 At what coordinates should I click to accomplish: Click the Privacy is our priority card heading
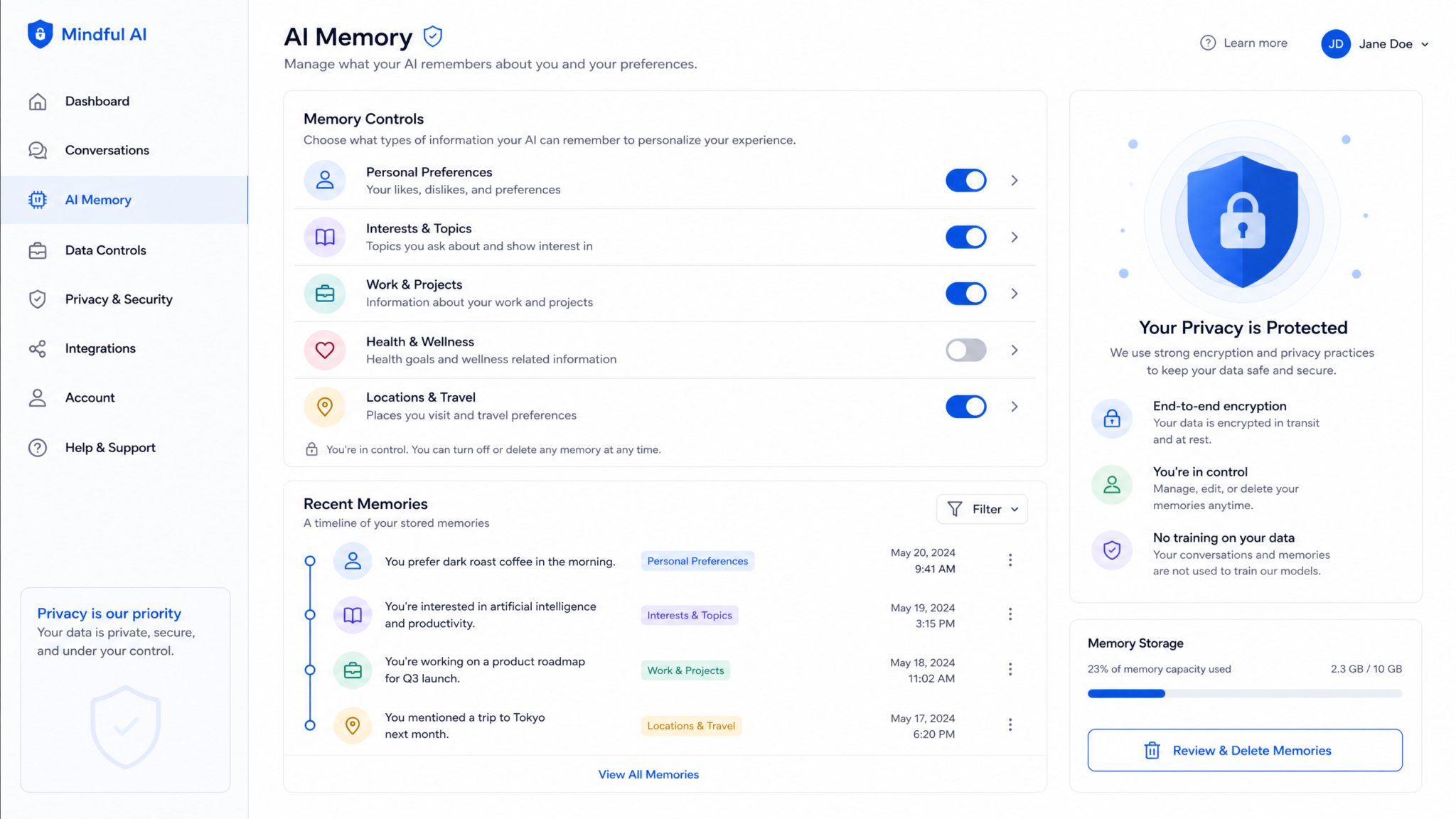click(x=109, y=613)
